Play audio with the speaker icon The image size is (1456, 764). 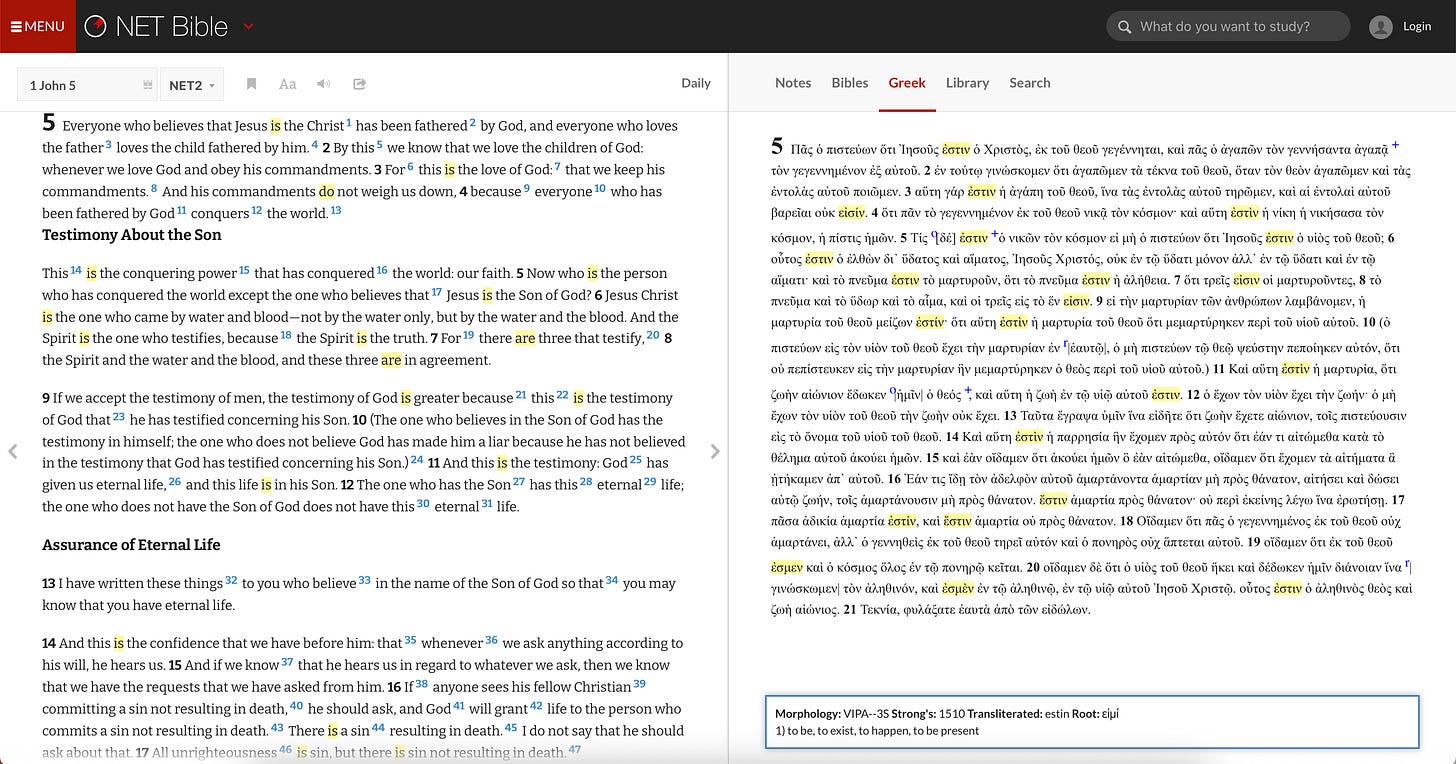click(323, 84)
